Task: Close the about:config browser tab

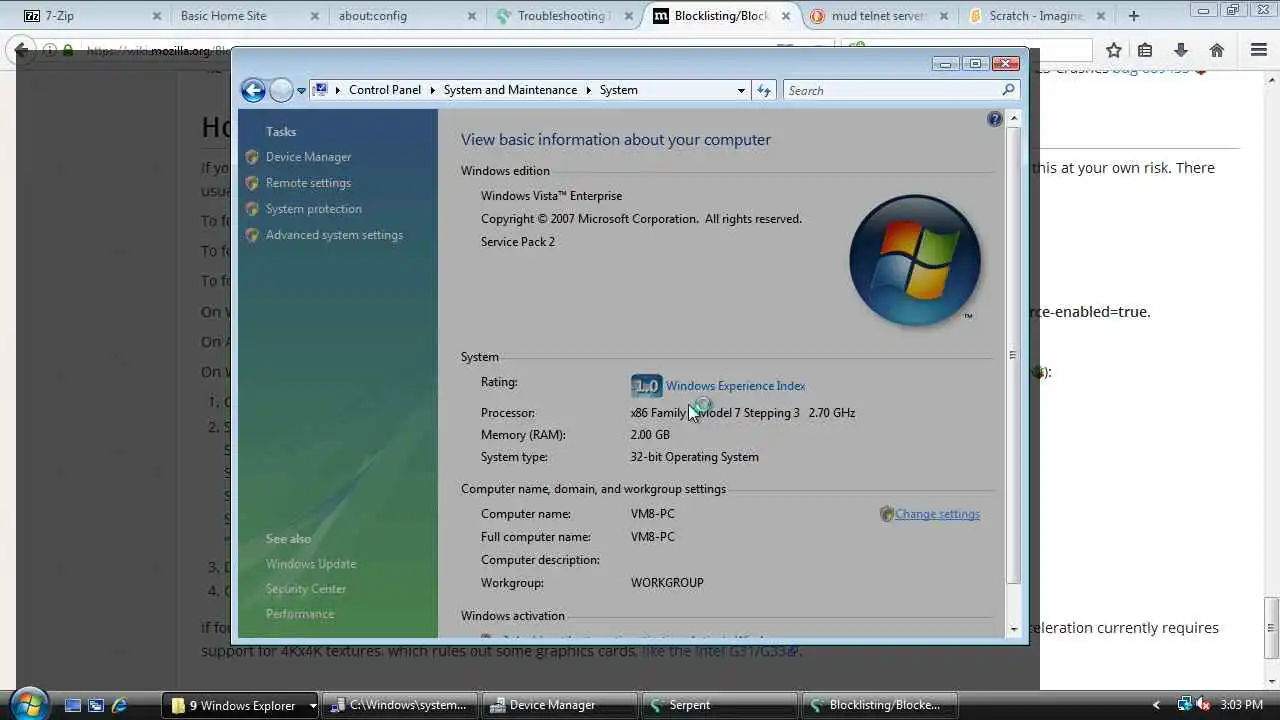Action: pos(472,16)
